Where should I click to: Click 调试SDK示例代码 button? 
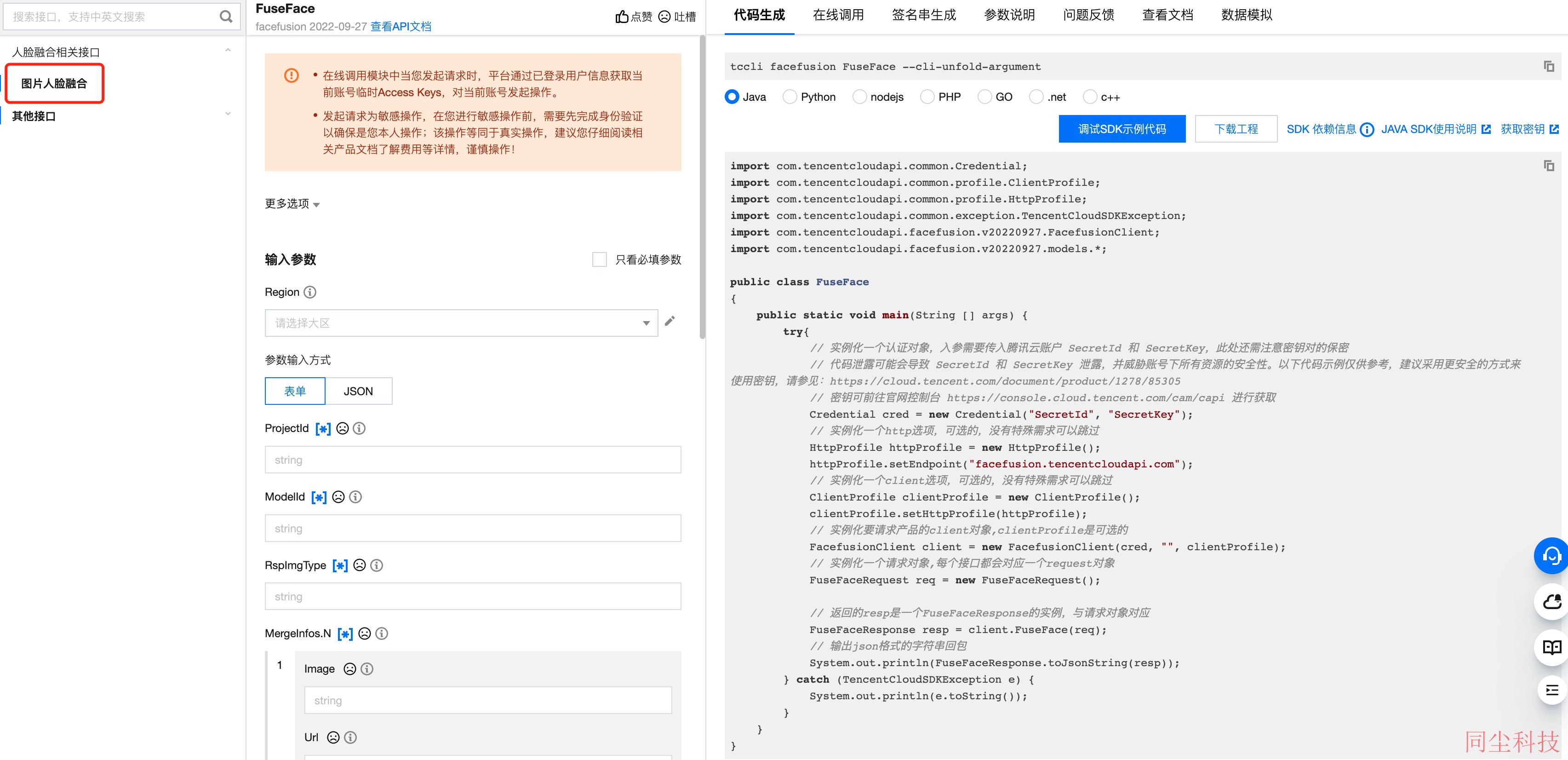(1122, 128)
